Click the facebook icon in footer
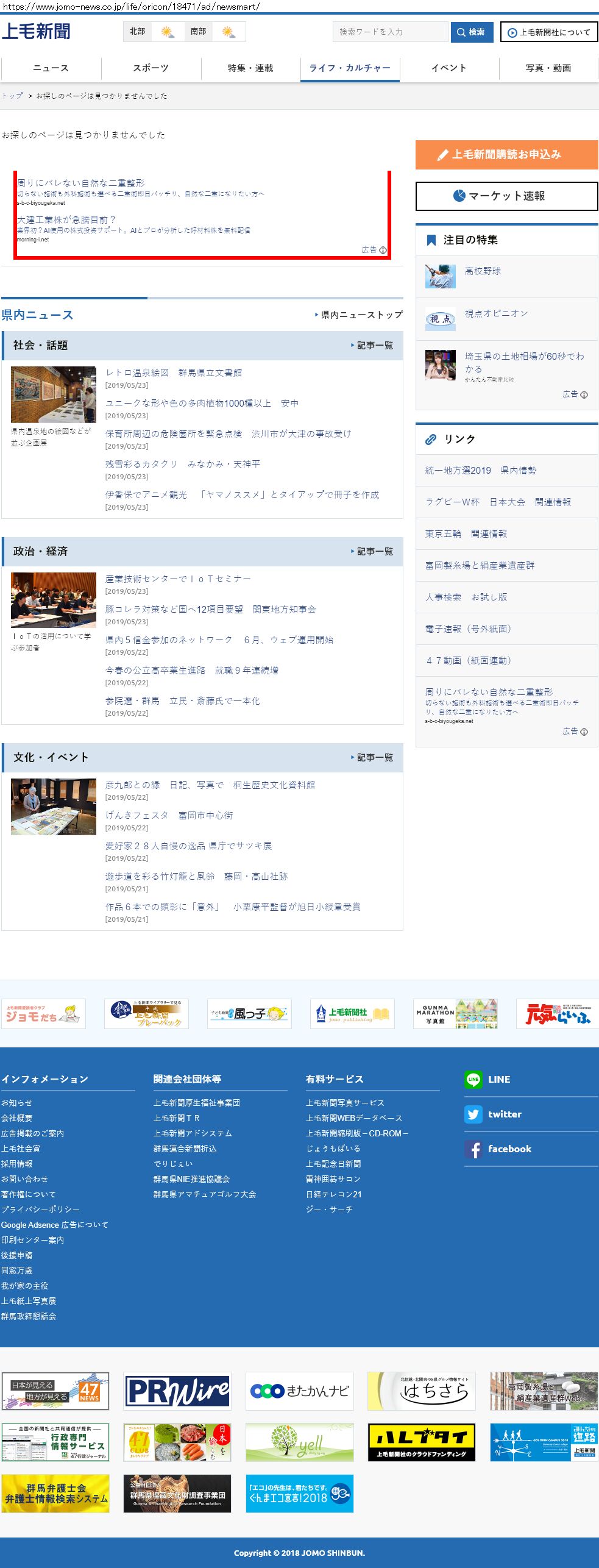Image resolution: width=599 pixels, height=1568 pixels. 473,1149
